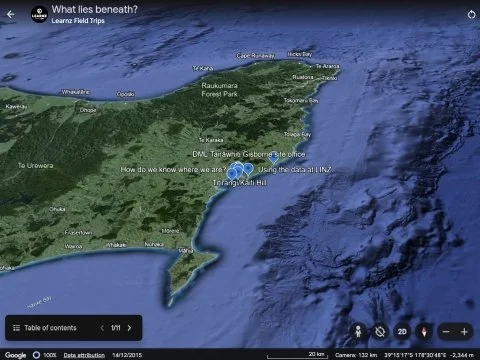This screenshot has width=480, height=360.
Task: Click the 'Learnz Field Trips' subtitle
Action: pos(78,21)
